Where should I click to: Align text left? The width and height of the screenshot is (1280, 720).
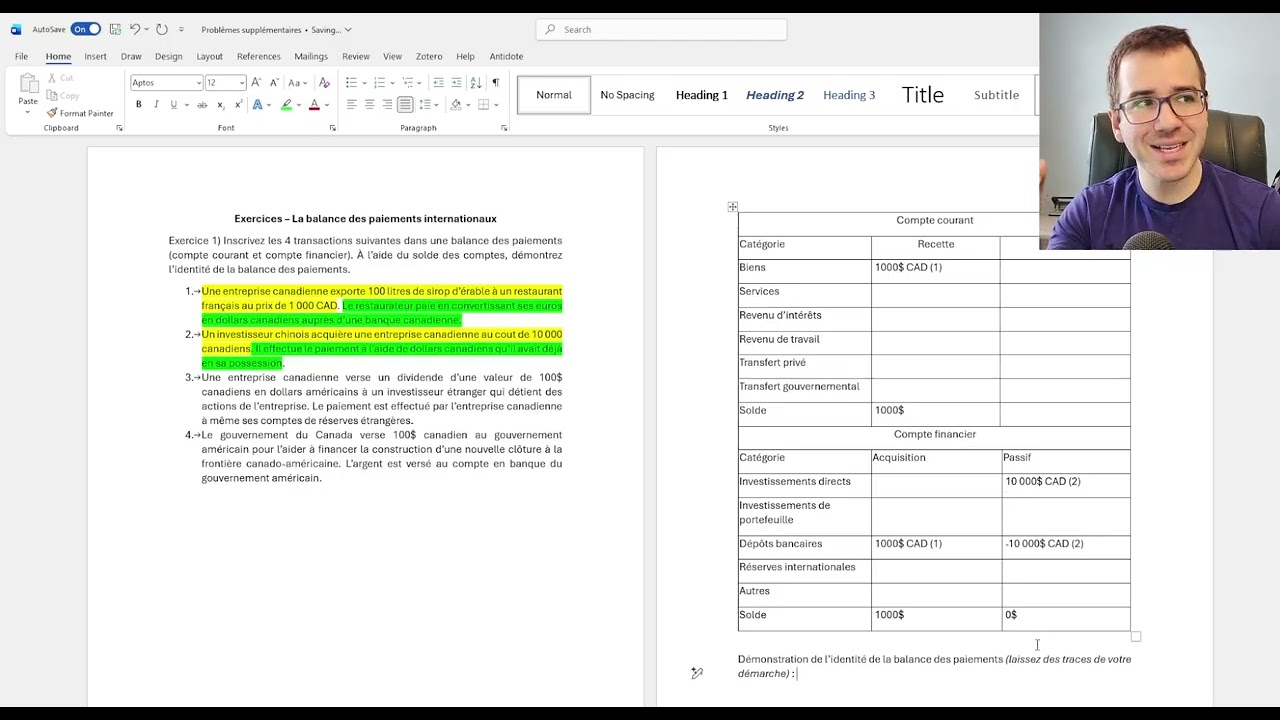(x=351, y=105)
